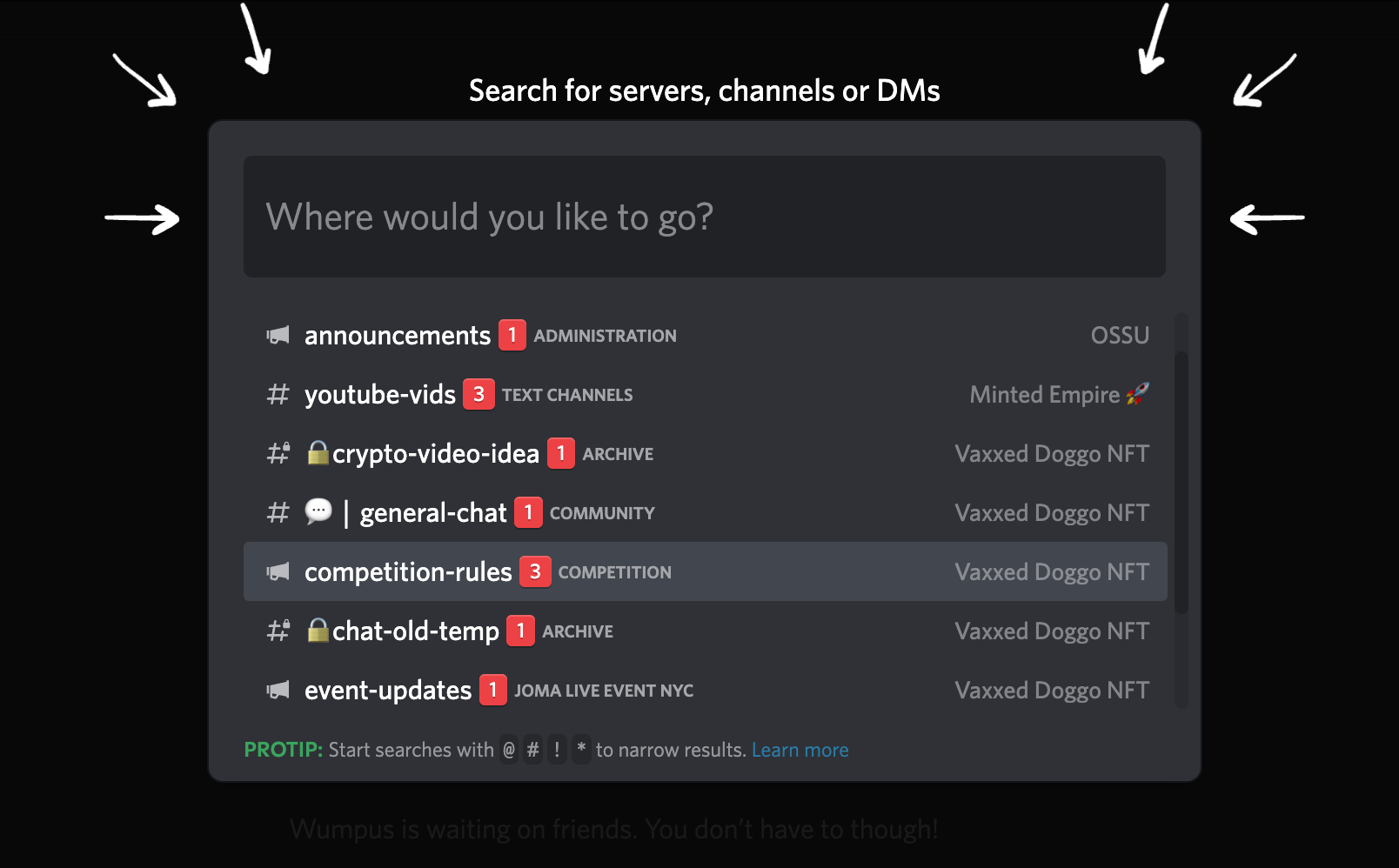Click the hash icon beside youtube-vids

point(278,394)
